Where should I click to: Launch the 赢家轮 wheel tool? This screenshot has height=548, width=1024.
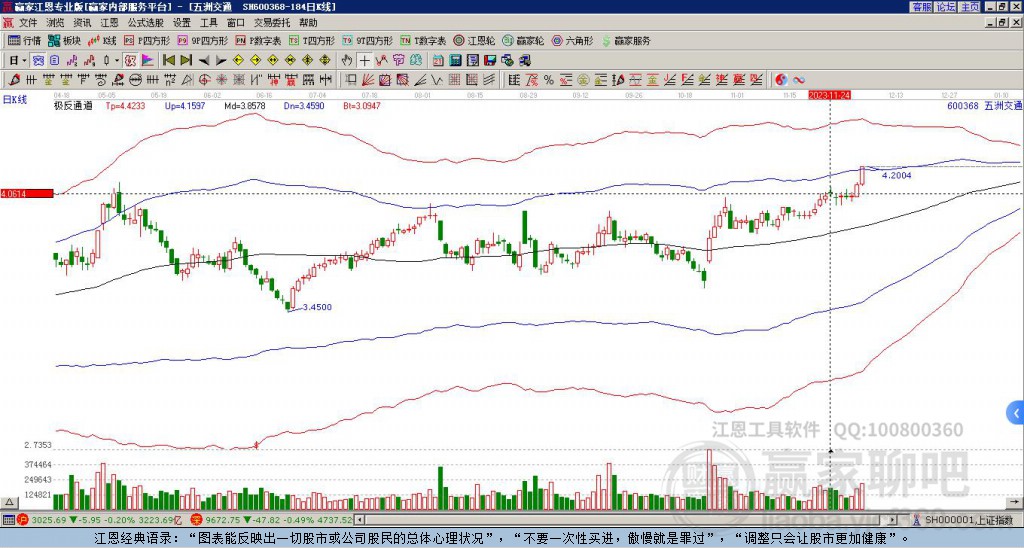pos(523,40)
